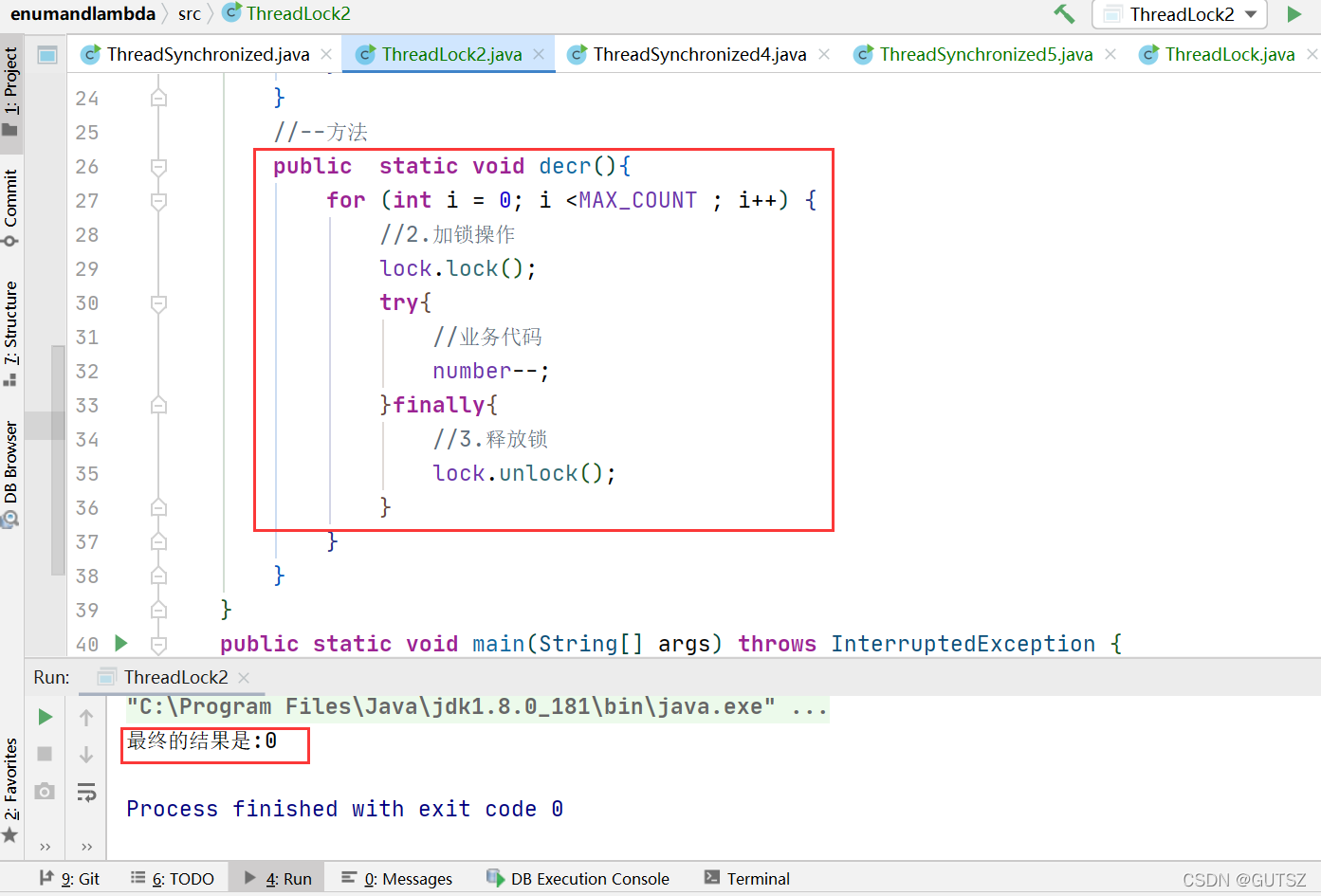The height and width of the screenshot is (896, 1321).
Task: Open the Terminal tool window
Action: 747,879
